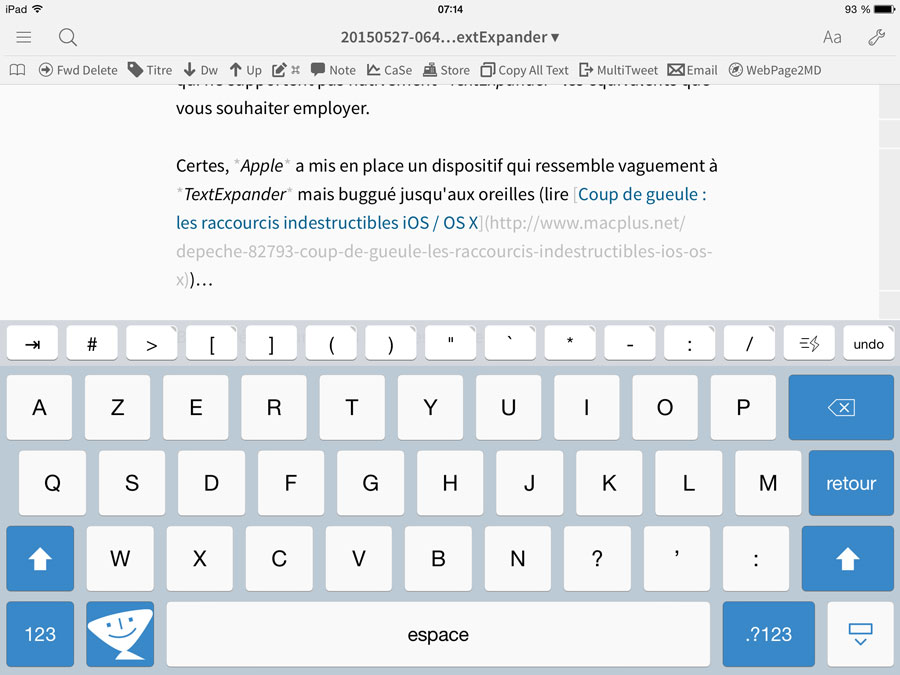Tap the snippet lightning key in extra row
This screenshot has height=675, width=900.
tap(809, 343)
